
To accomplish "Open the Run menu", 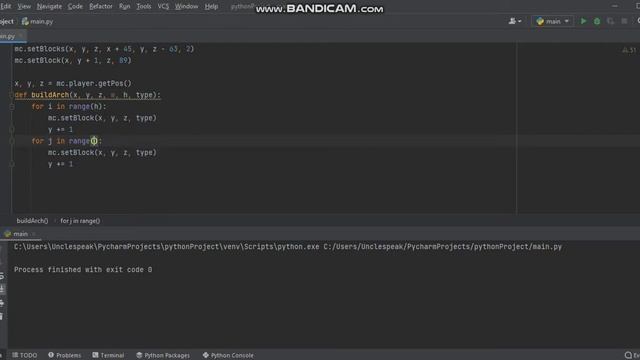I will click(x=124, y=7).
